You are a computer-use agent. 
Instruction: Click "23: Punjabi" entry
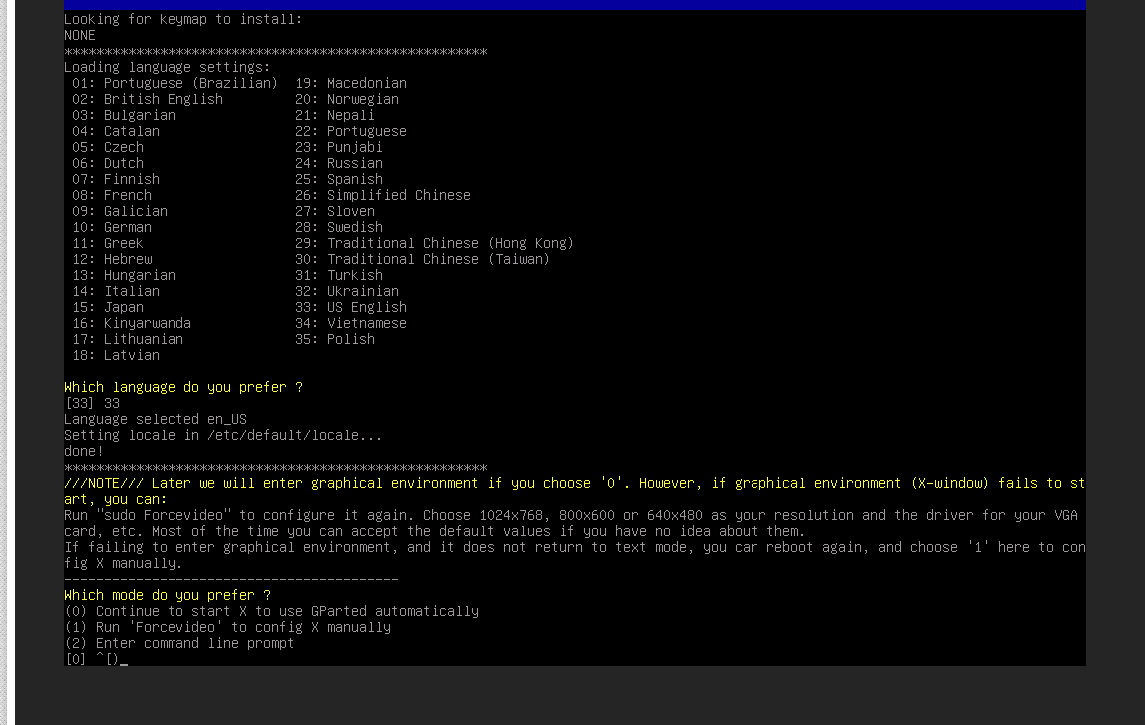[x=339, y=147]
